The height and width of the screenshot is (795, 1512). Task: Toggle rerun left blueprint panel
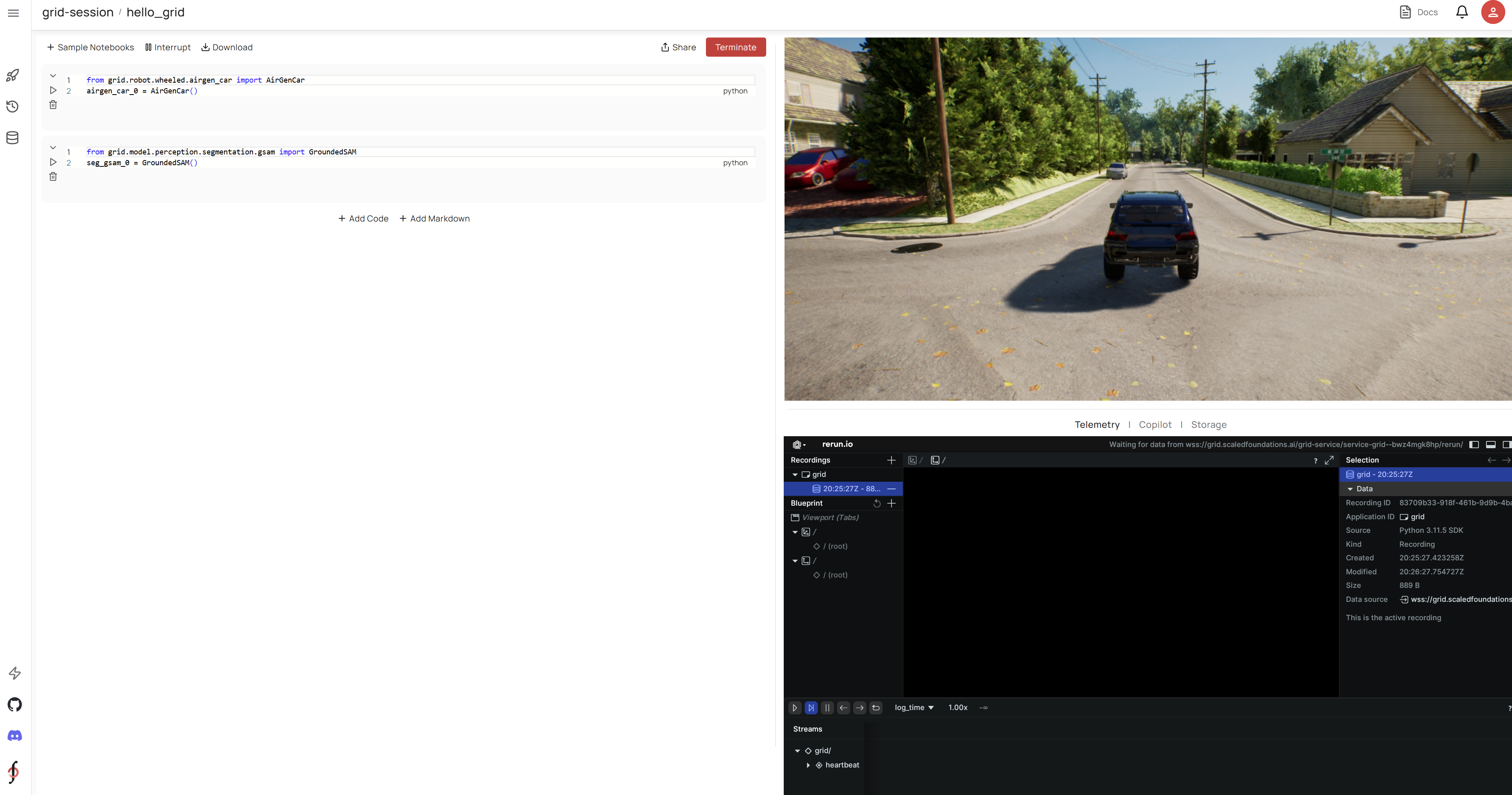pyautogui.click(x=1474, y=445)
